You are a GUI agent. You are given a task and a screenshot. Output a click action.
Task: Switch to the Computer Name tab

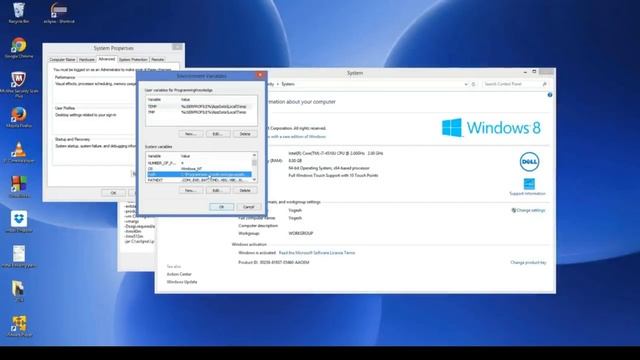click(x=62, y=60)
